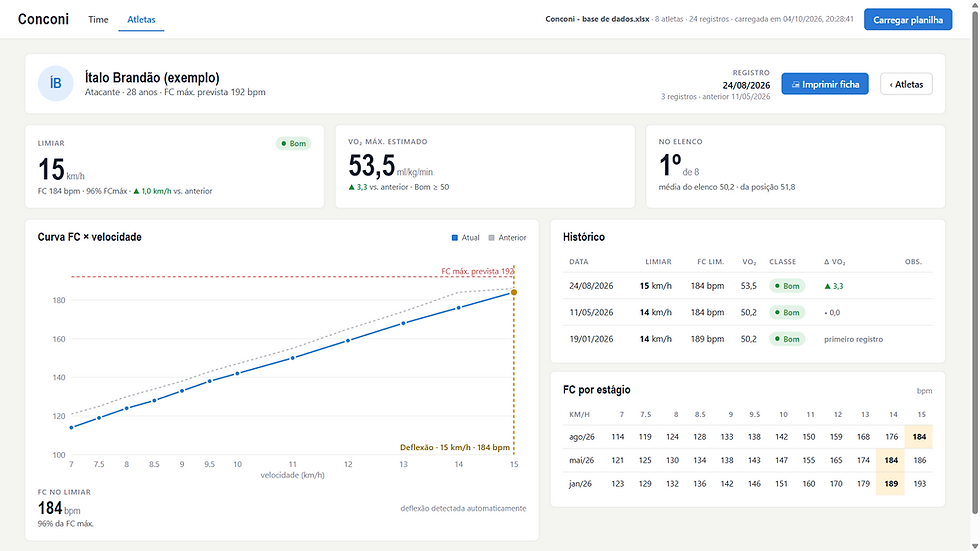Click the blue data point at 12 km/h
This screenshot has width=980, height=551.
click(348, 340)
